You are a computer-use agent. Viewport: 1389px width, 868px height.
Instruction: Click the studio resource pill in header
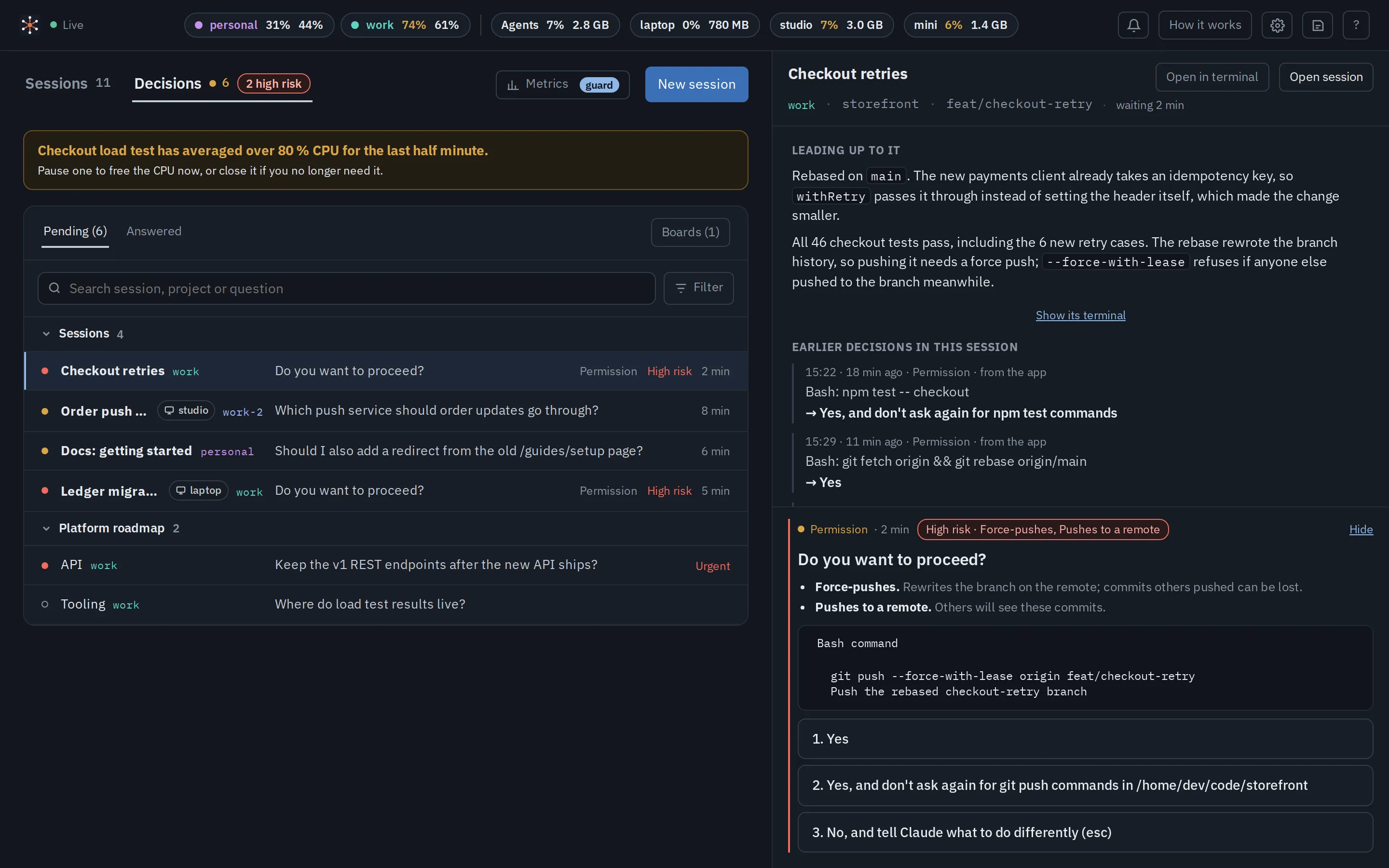pyautogui.click(x=831, y=25)
